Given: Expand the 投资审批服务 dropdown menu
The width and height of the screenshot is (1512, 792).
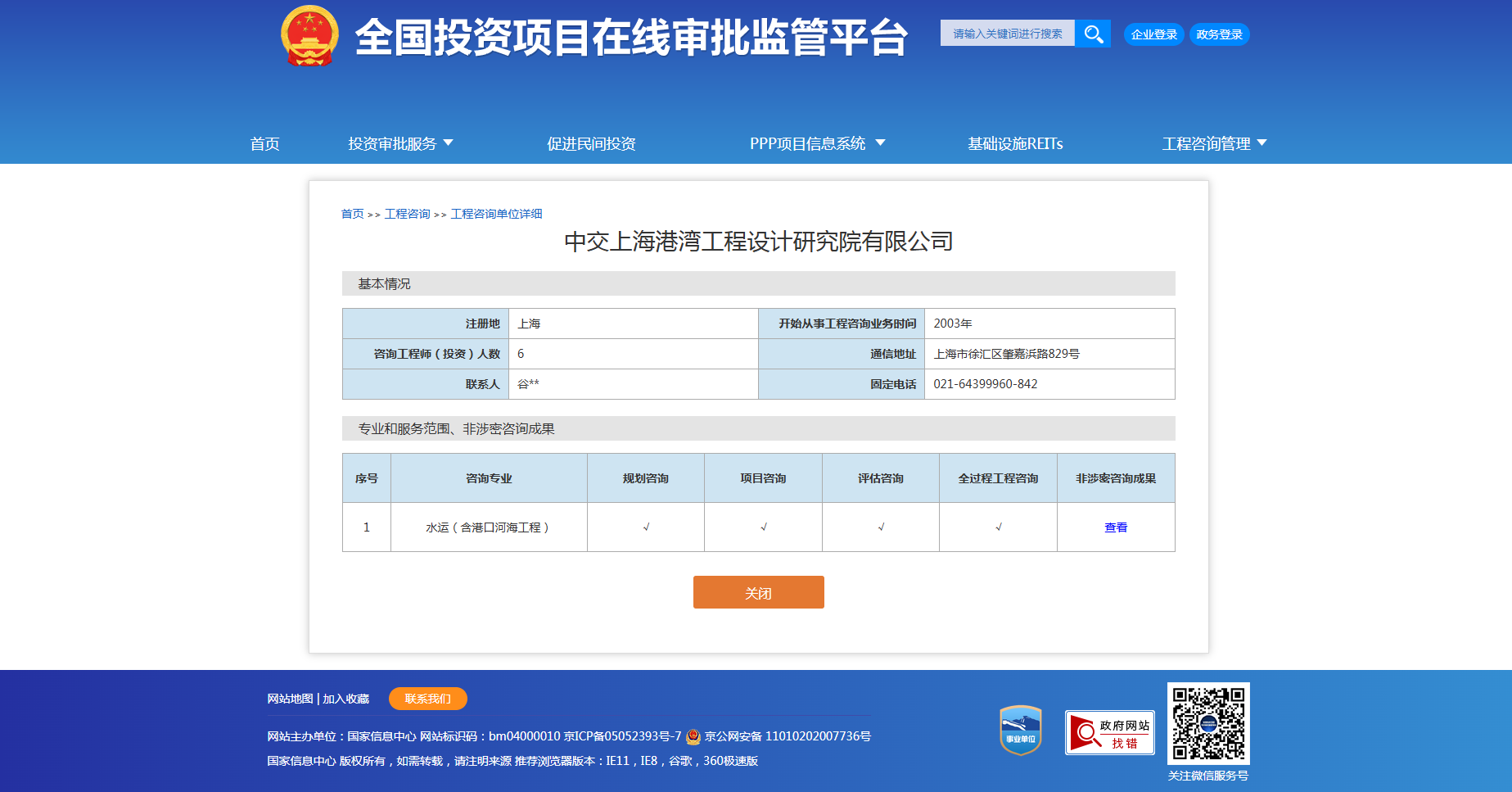Looking at the screenshot, I should pos(401,143).
